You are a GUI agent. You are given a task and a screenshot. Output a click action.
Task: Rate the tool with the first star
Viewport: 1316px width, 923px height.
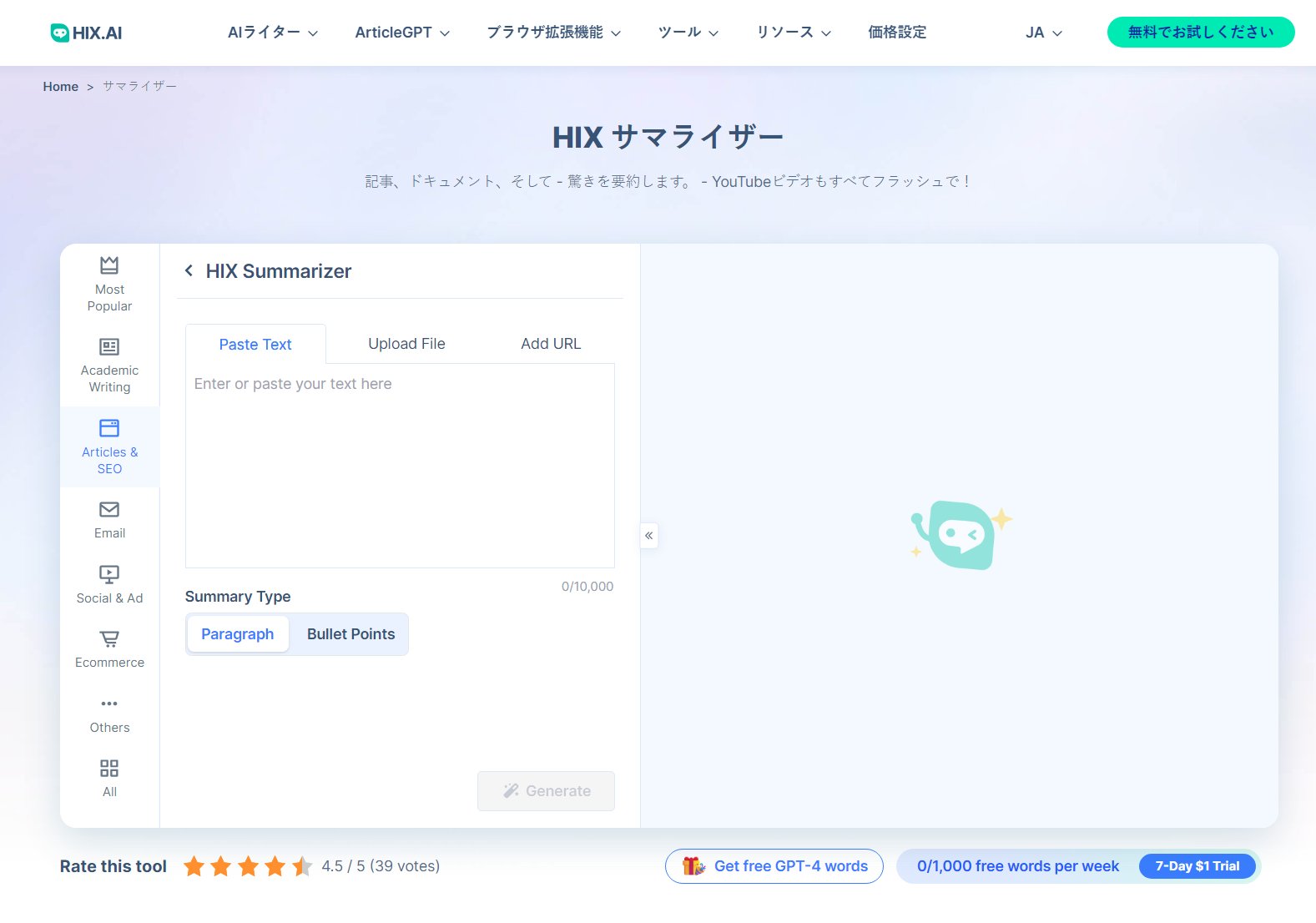coord(194,866)
